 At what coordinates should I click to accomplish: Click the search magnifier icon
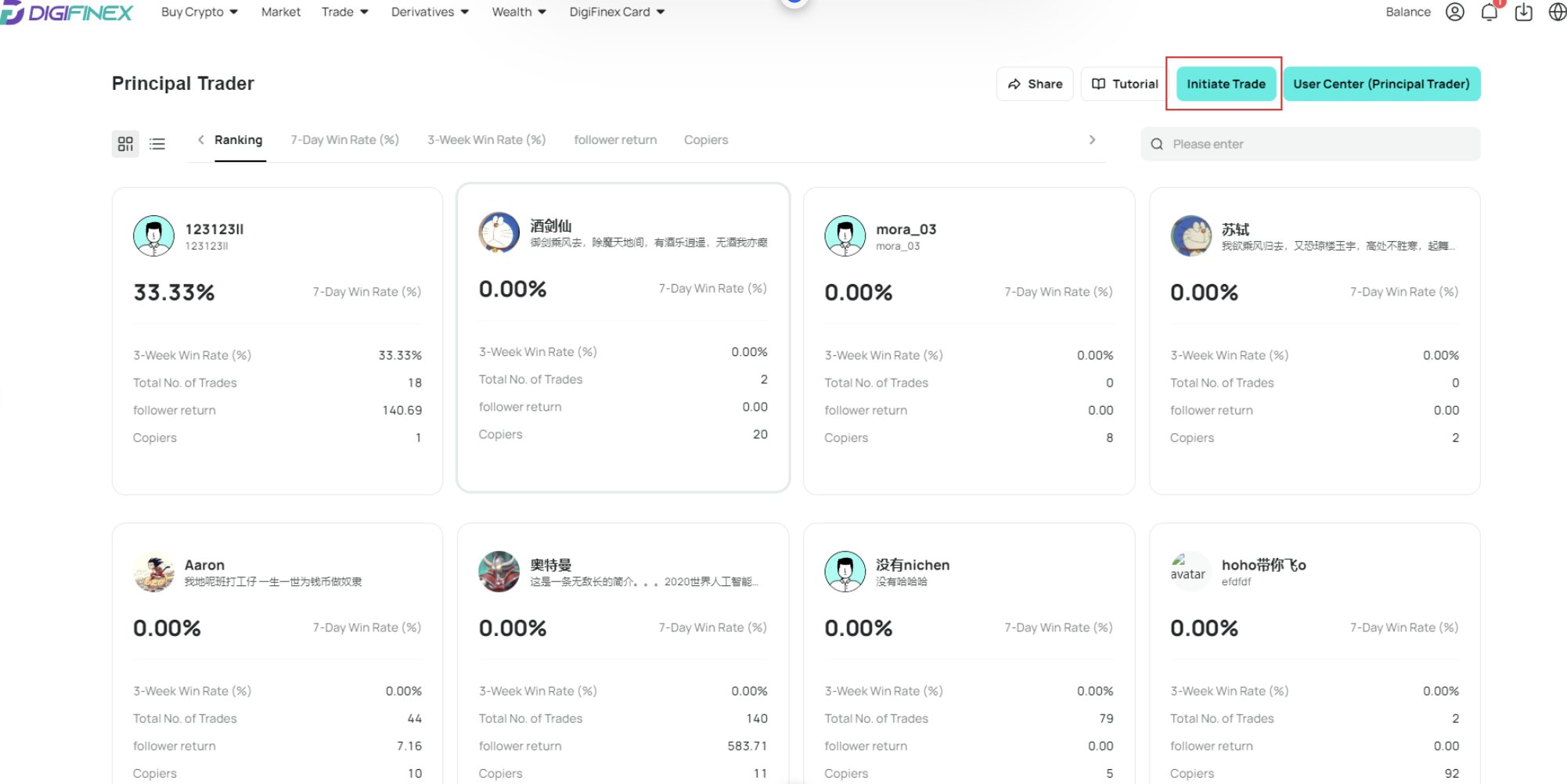click(1157, 144)
